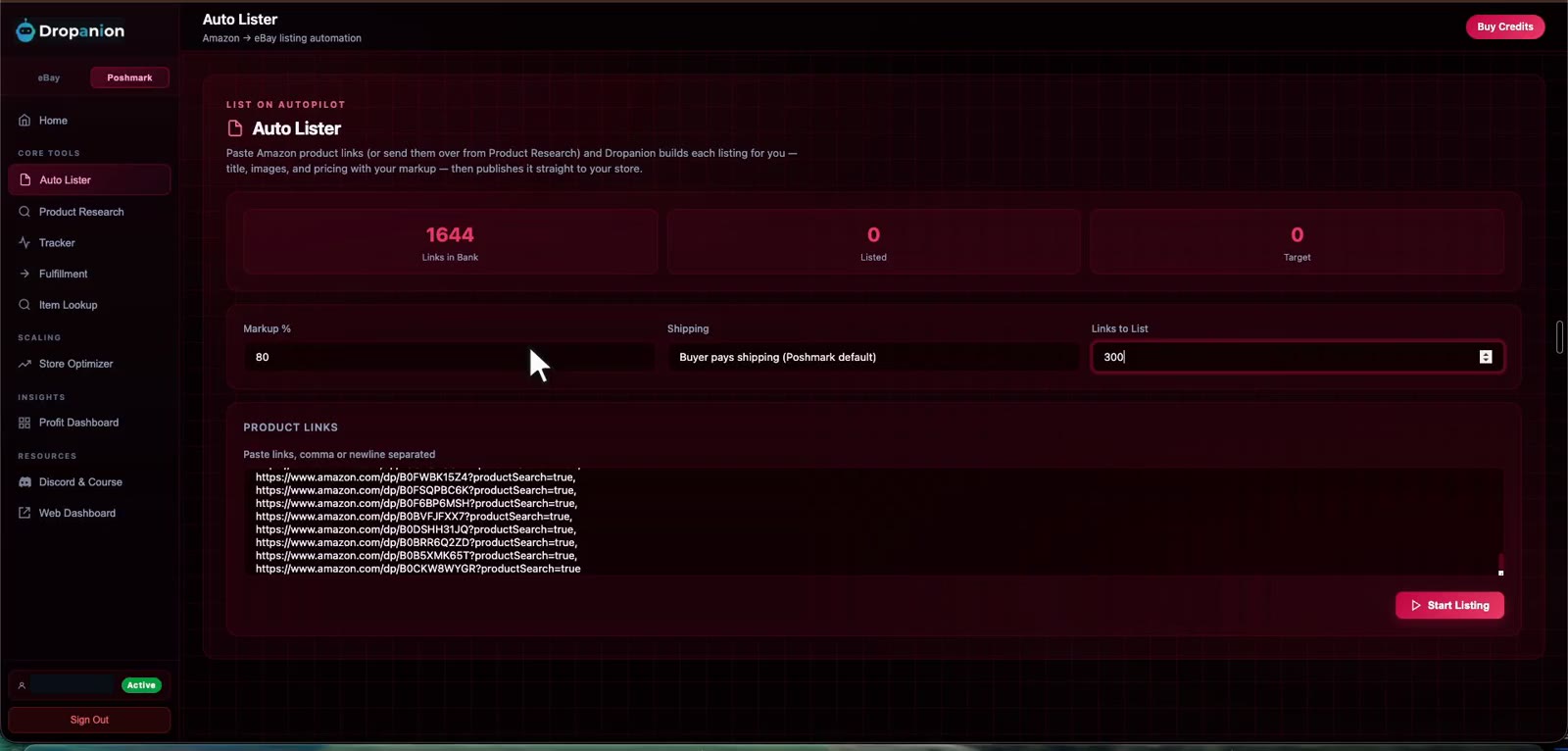
Task: Click the 0 Listed stat card
Action: [873, 241]
